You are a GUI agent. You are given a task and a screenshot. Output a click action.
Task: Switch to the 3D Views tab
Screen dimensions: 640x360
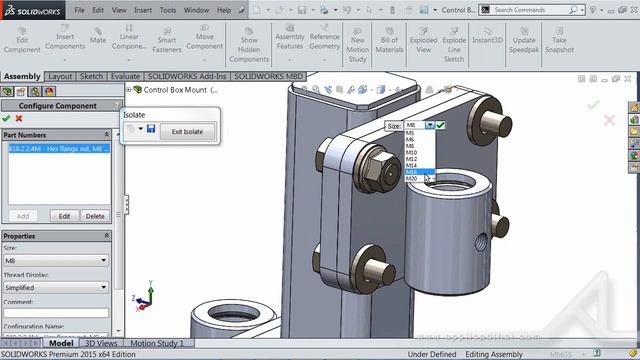coord(101,343)
